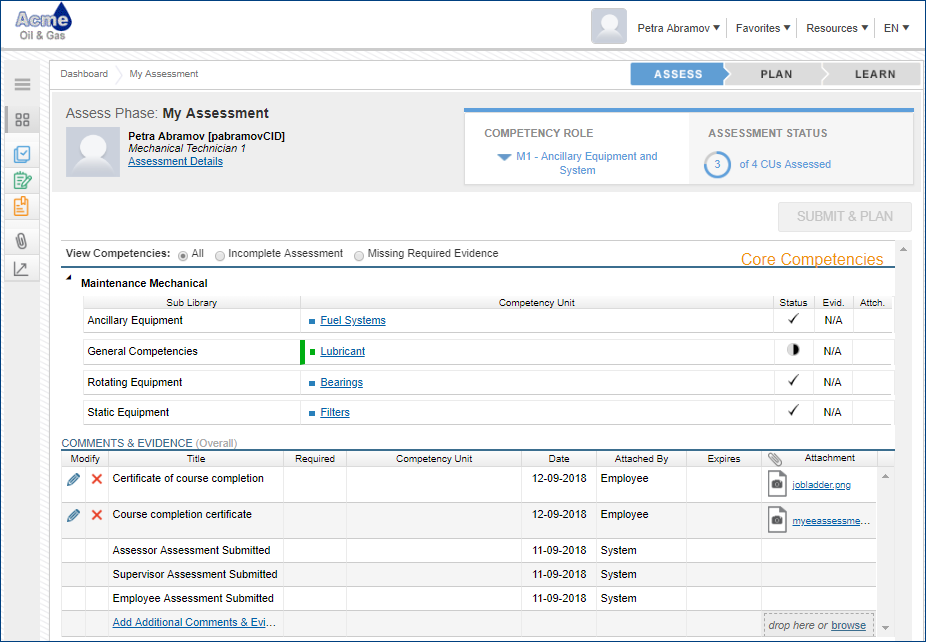The height and width of the screenshot is (642, 926).
Task: Click the Attached By column header
Action: (641, 459)
